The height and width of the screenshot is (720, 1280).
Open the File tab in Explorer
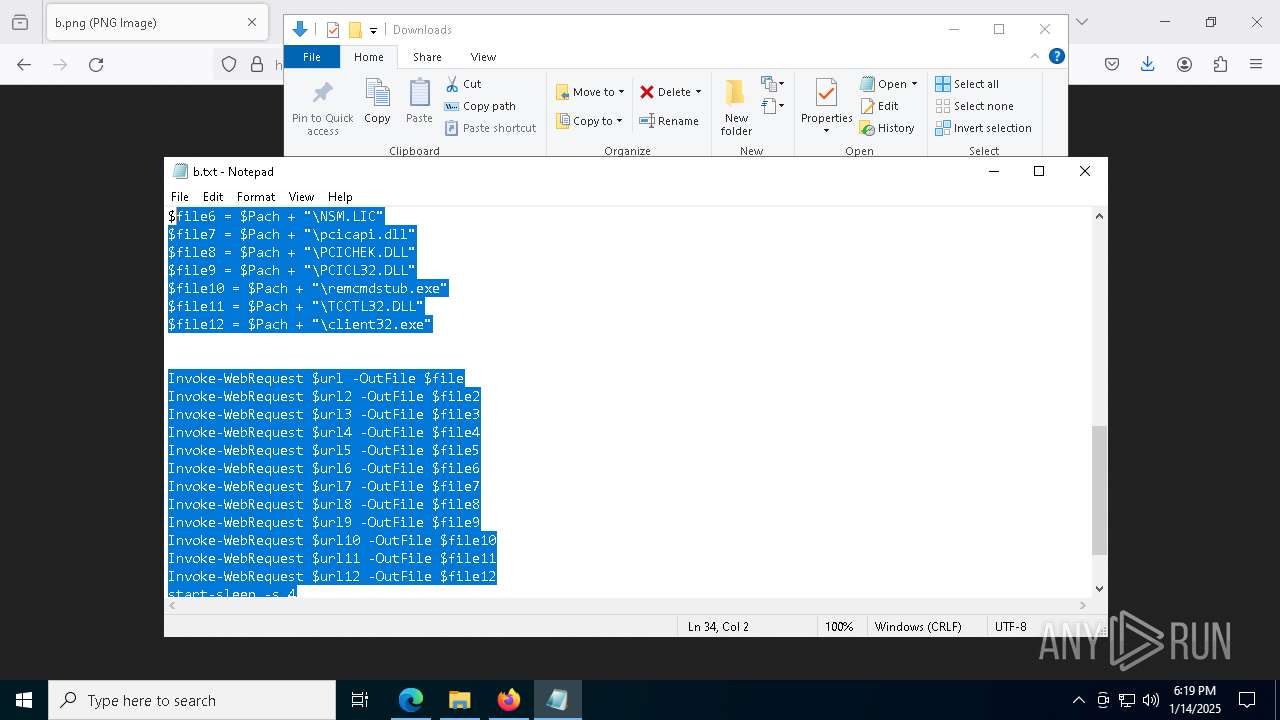(x=312, y=57)
